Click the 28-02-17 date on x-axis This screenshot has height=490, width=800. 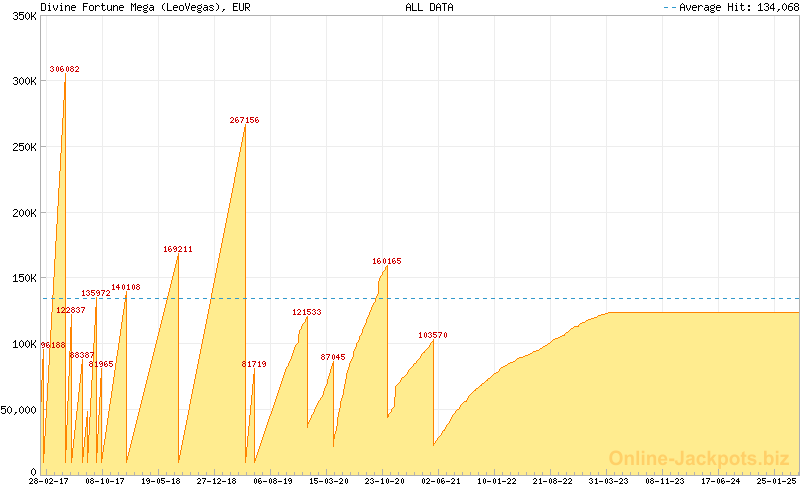coord(48,481)
